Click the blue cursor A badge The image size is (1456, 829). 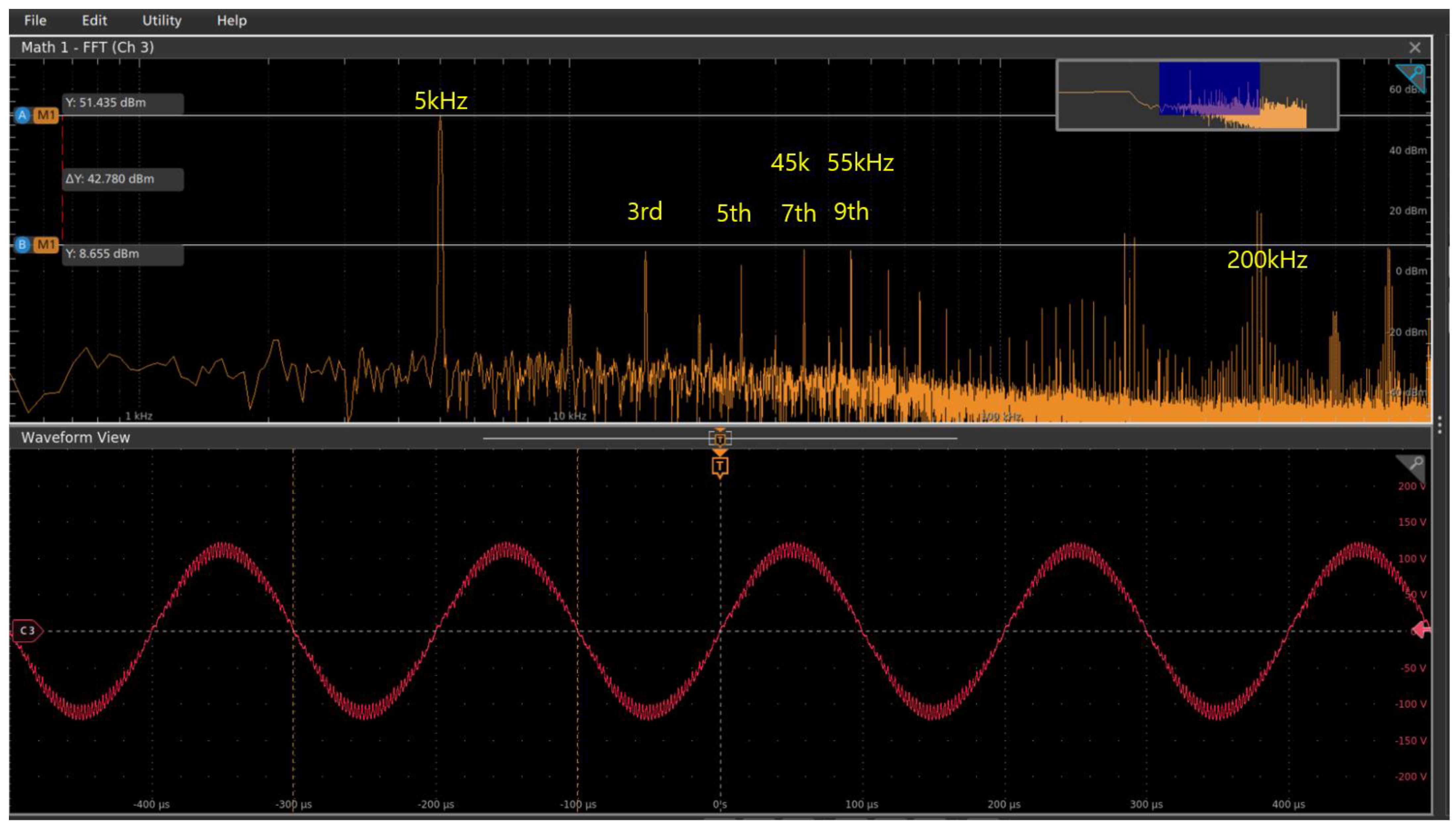click(22, 116)
